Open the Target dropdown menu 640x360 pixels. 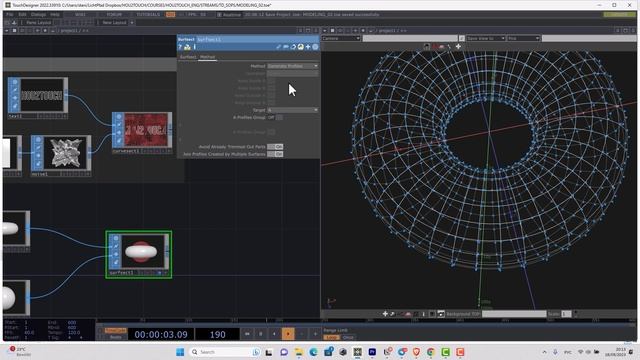click(292, 110)
